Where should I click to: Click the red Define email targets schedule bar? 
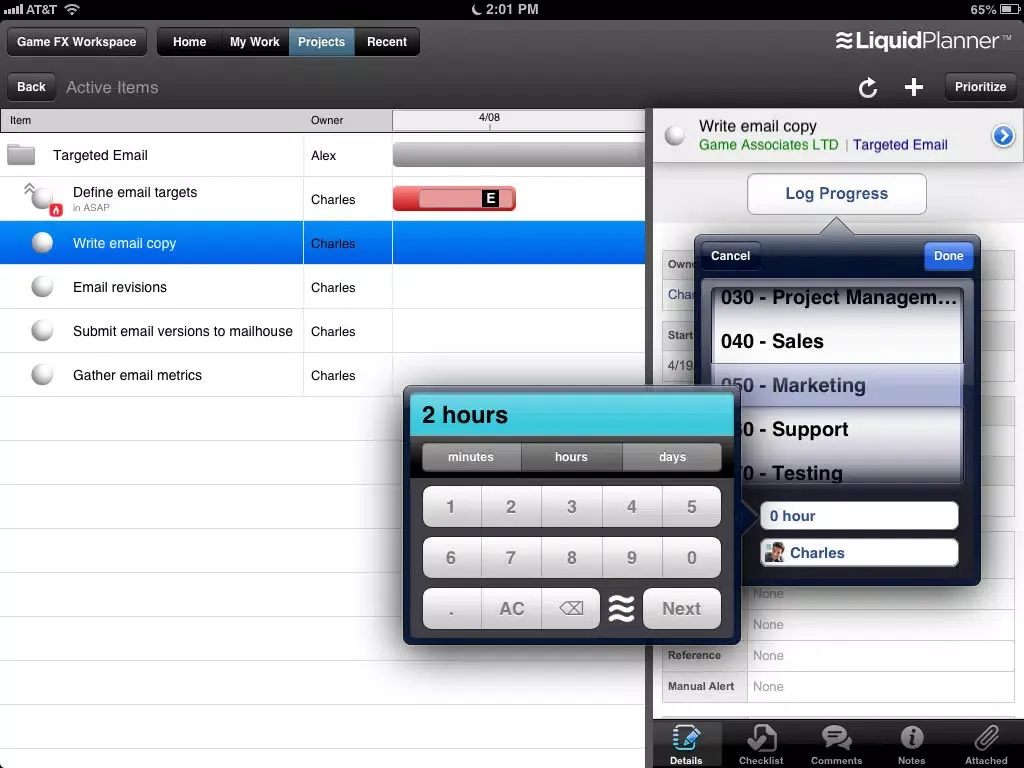pyautogui.click(x=455, y=199)
